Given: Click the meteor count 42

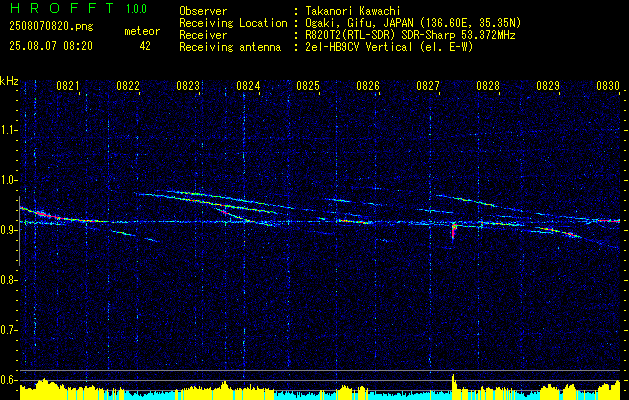Looking at the screenshot, I should pyautogui.click(x=145, y=46).
